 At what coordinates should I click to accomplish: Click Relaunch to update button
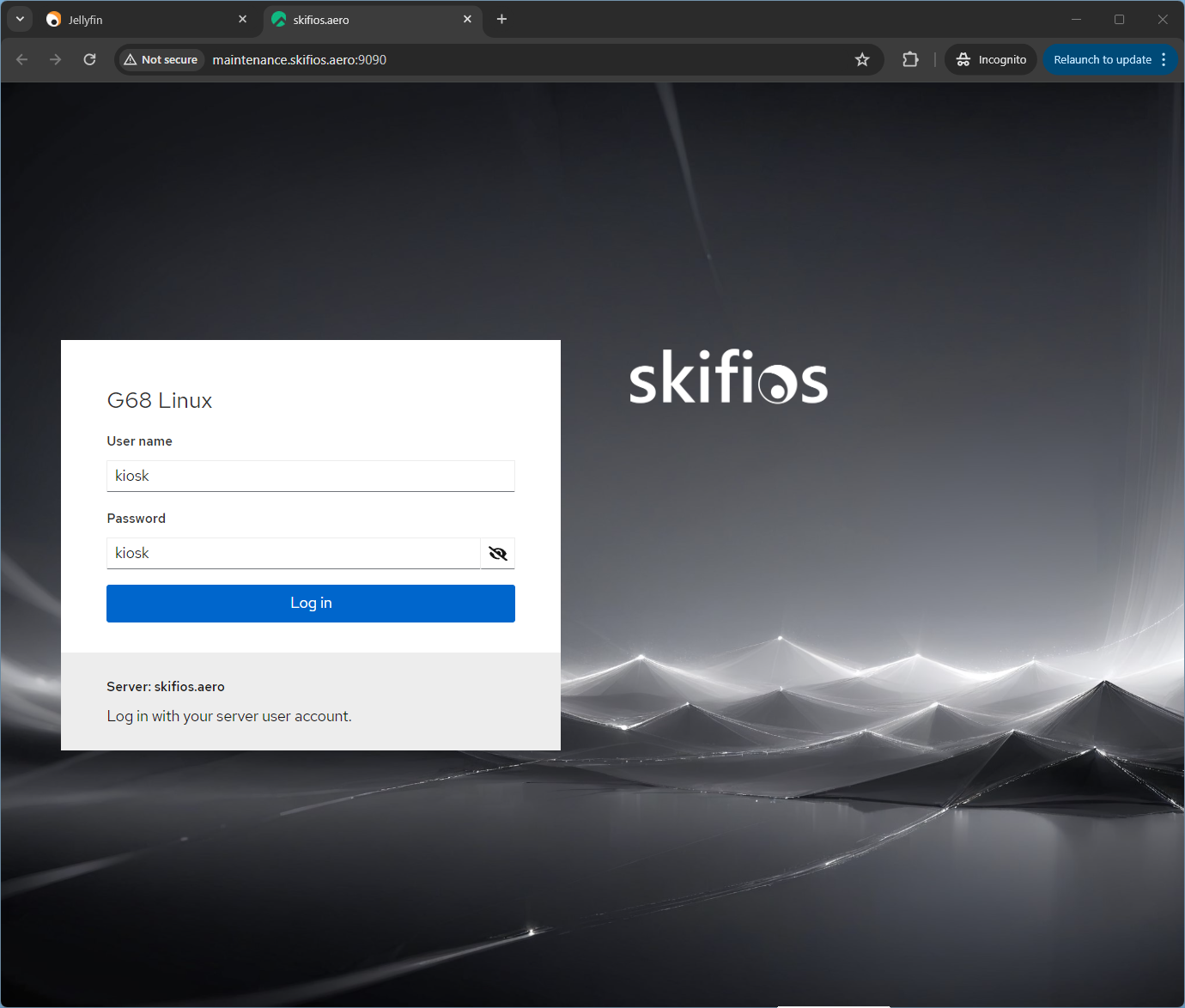tap(1102, 59)
